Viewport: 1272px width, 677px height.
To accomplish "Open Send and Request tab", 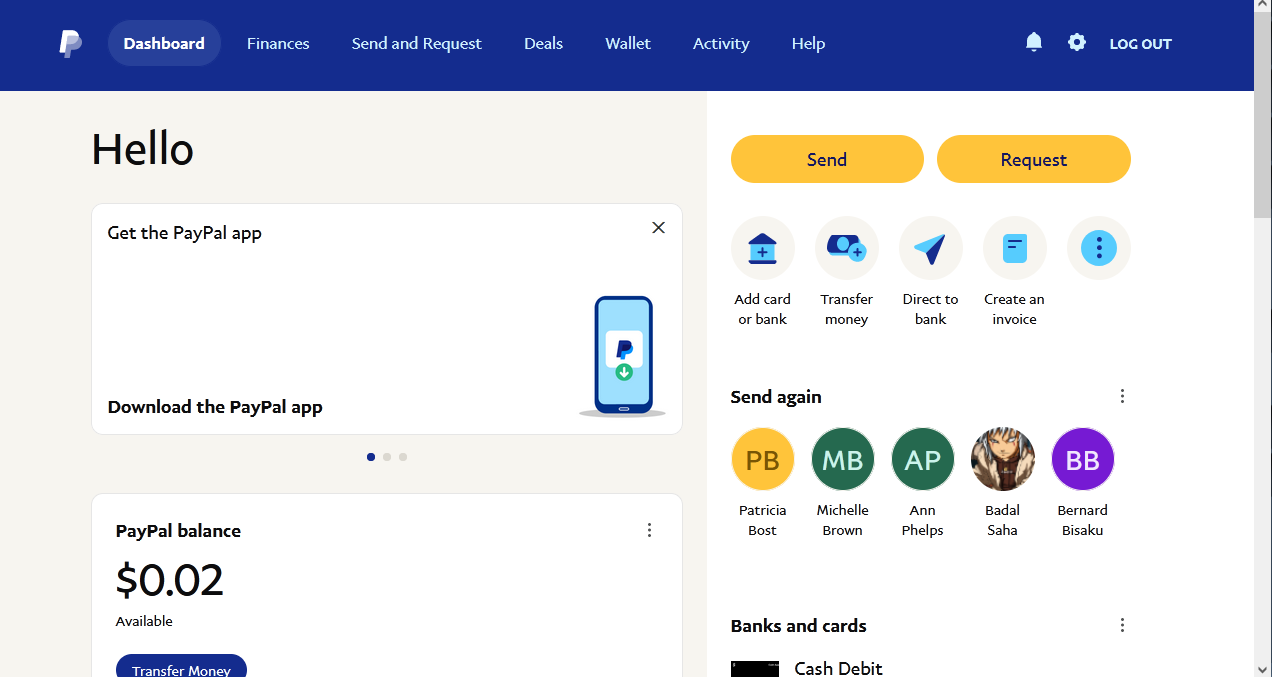I will click(417, 43).
